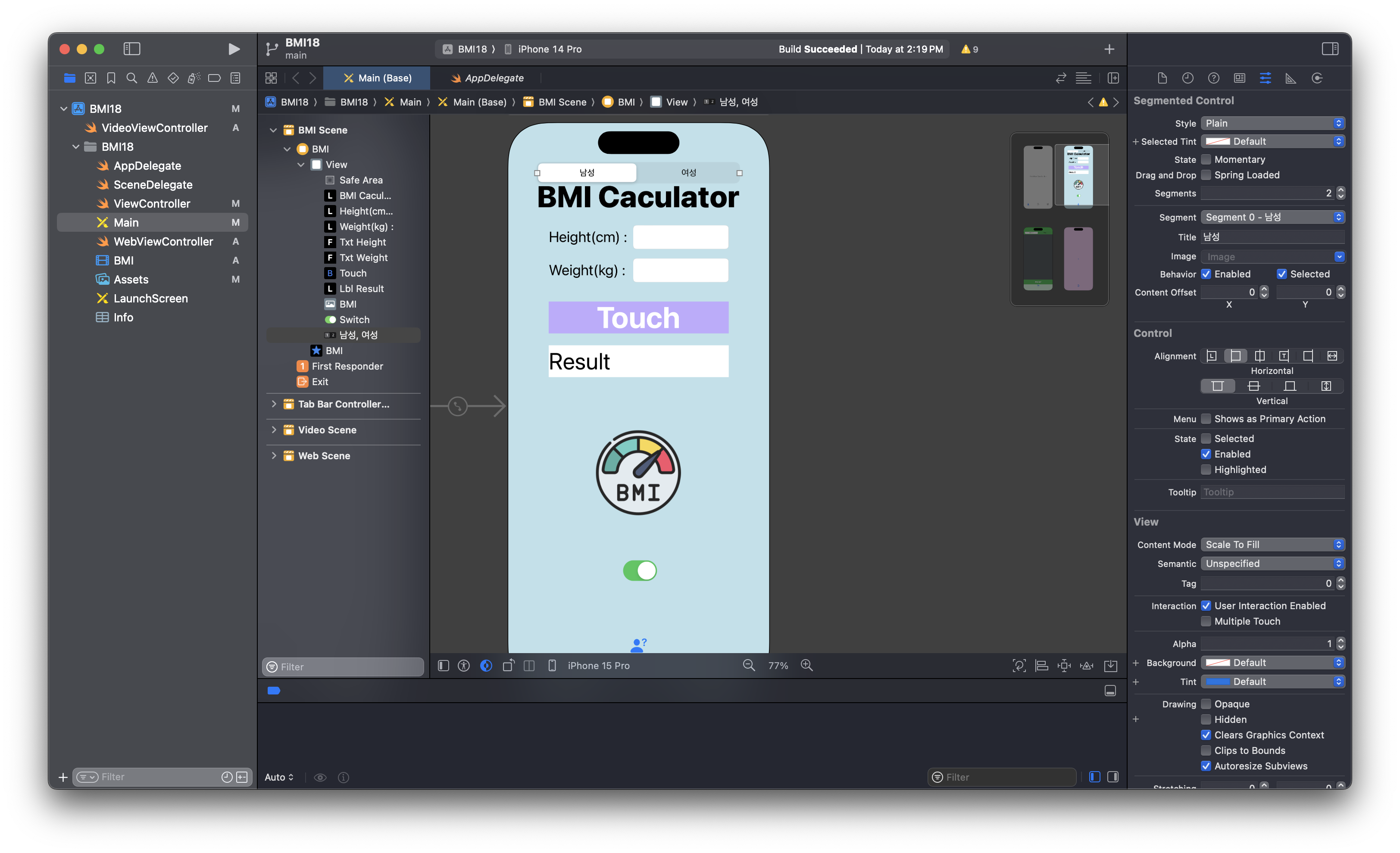Enable the Momentary state checkbox
Image resolution: width=1400 pixels, height=853 pixels.
1206,159
